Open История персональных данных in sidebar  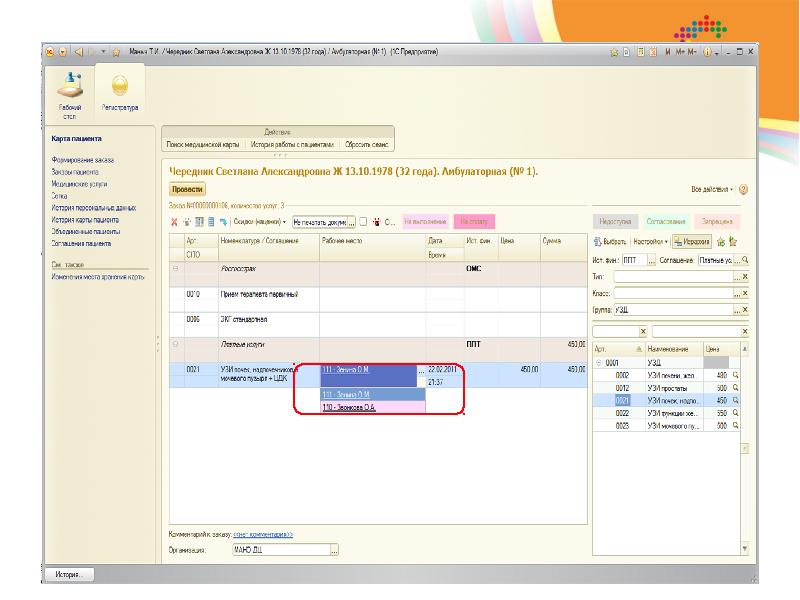pos(94,208)
